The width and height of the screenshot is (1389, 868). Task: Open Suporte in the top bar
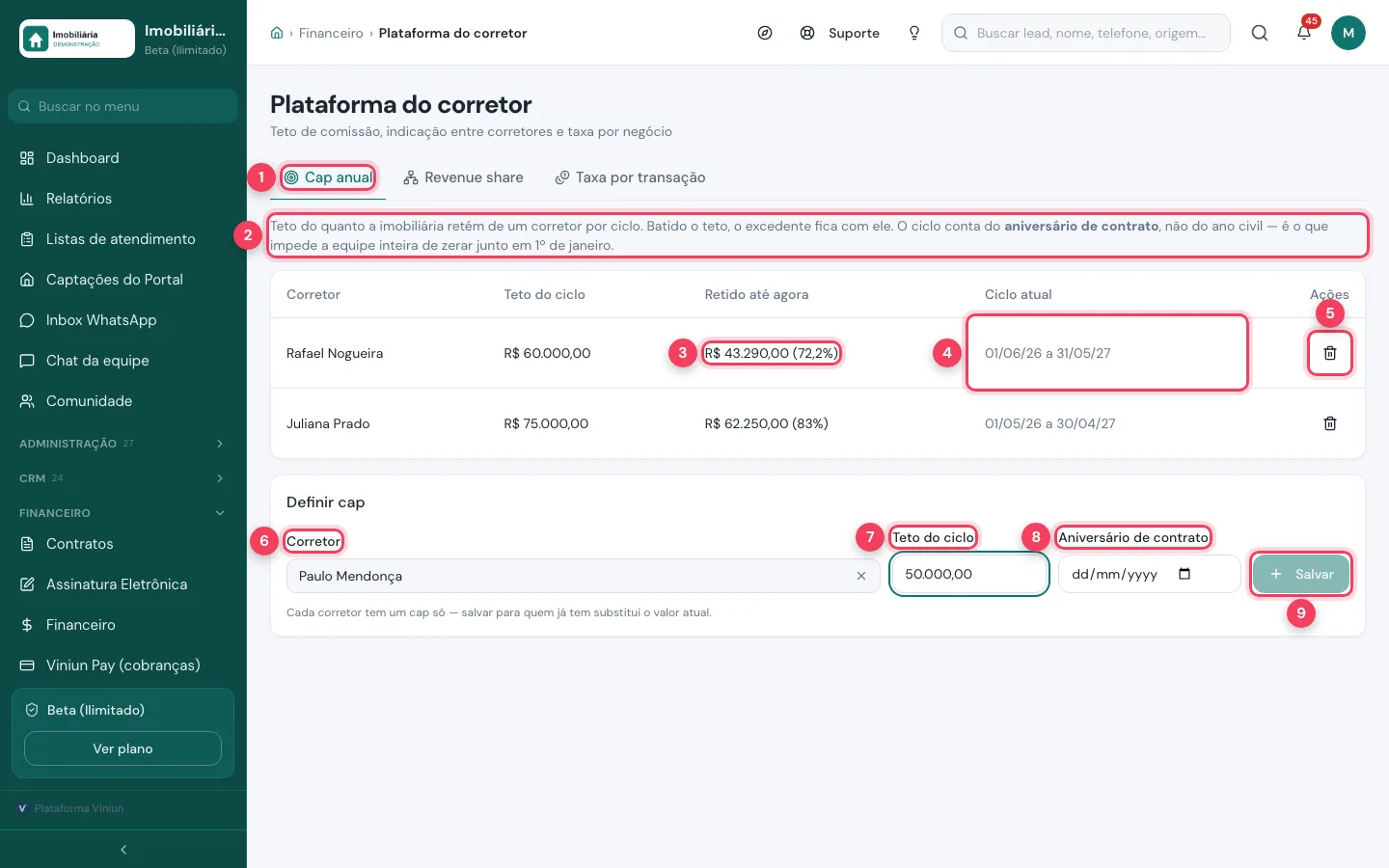coord(839,33)
